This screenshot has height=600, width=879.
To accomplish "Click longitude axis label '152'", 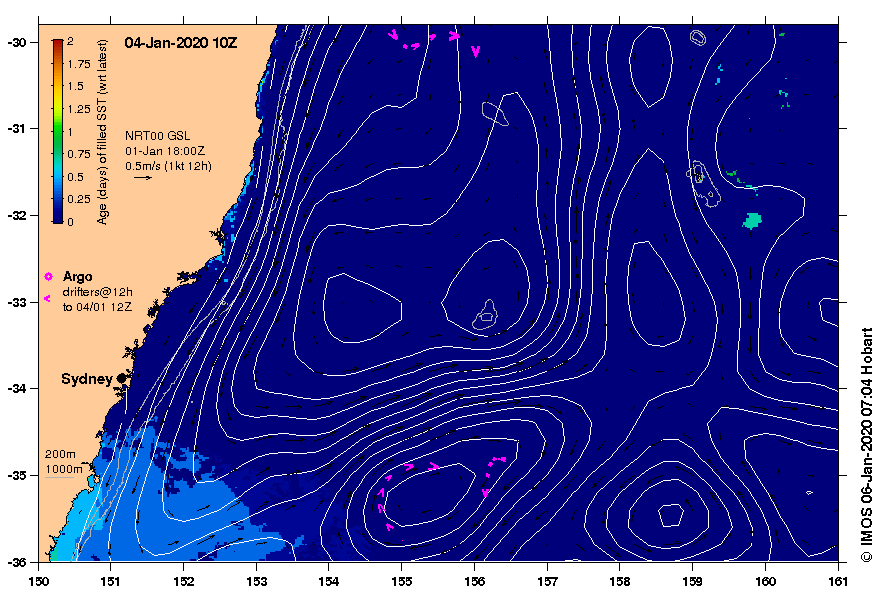I will click(183, 581).
